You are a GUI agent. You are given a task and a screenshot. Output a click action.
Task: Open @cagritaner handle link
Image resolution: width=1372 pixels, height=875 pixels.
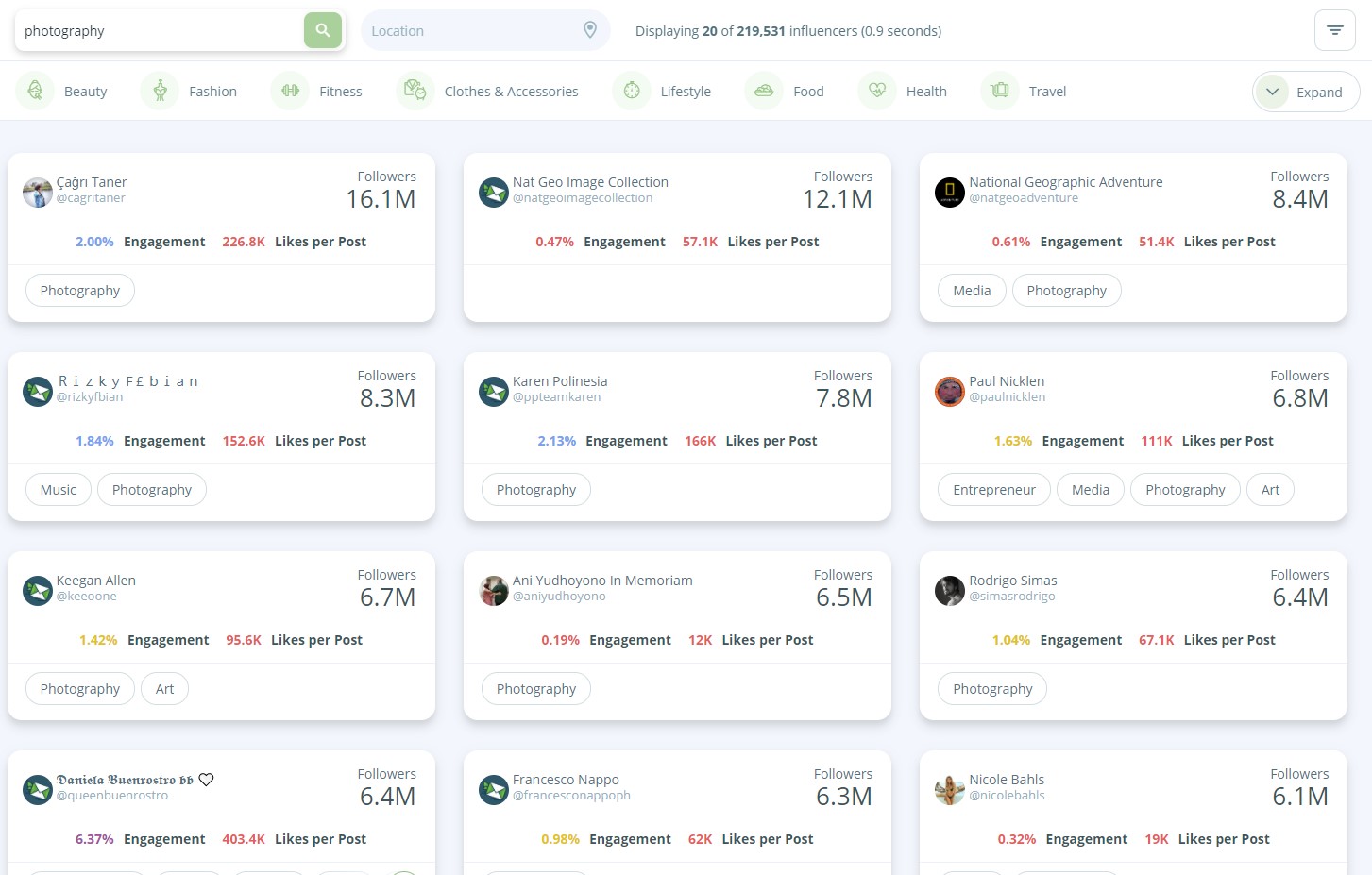[91, 198]
